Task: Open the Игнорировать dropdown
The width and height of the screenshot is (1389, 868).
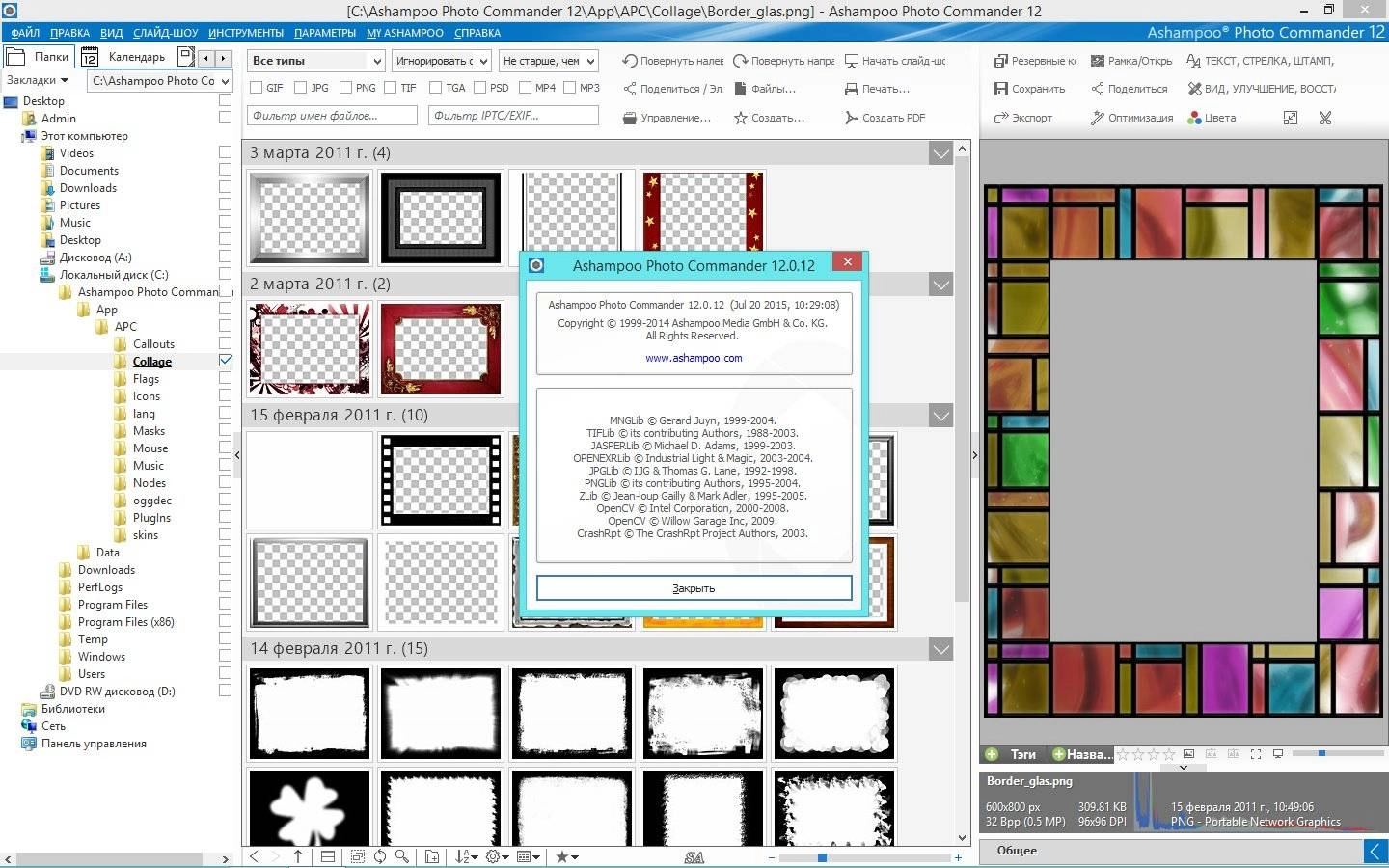Action: [442, 61]
